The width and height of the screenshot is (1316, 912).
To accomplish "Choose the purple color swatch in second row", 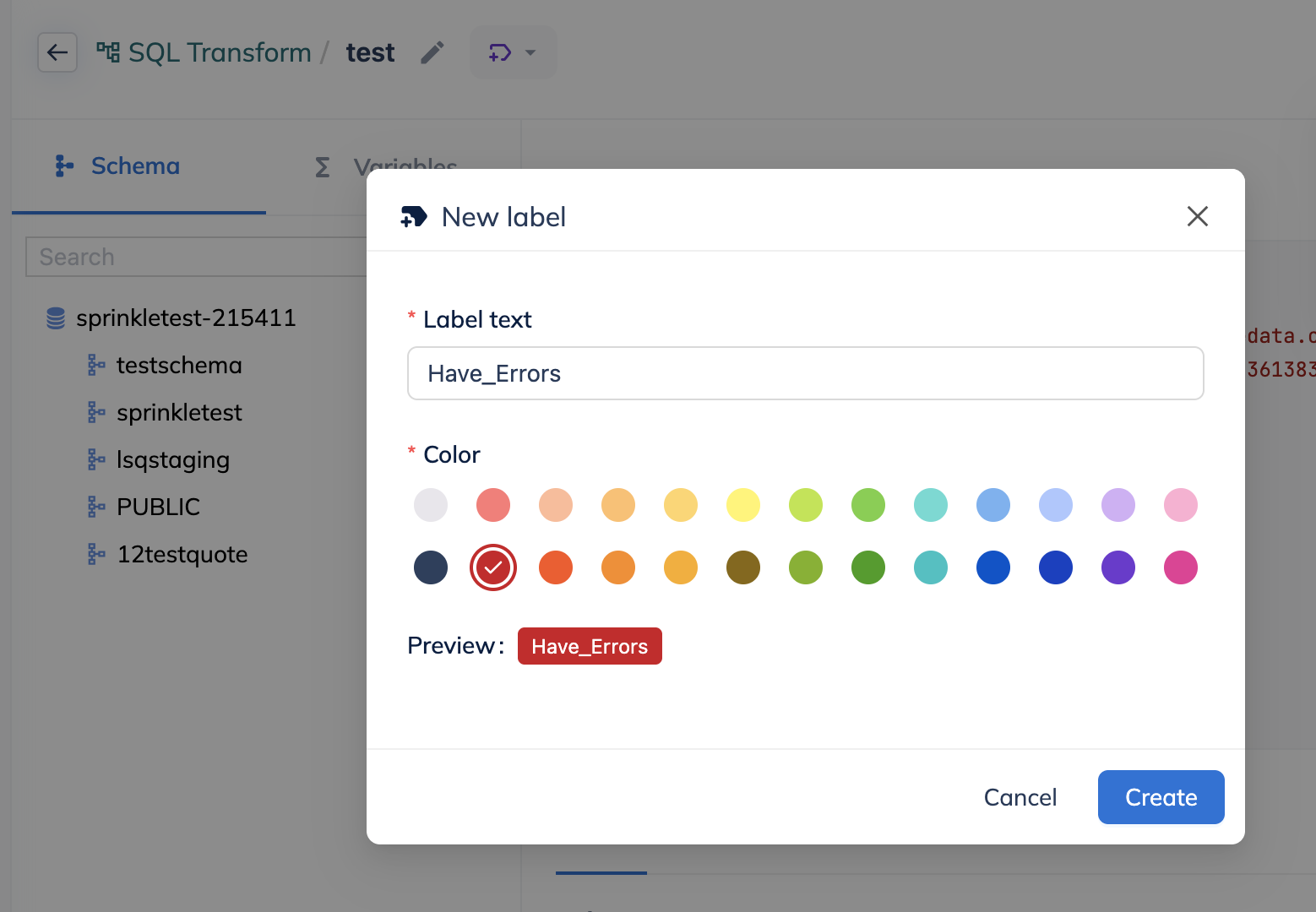I will (x=1118, y=567).
